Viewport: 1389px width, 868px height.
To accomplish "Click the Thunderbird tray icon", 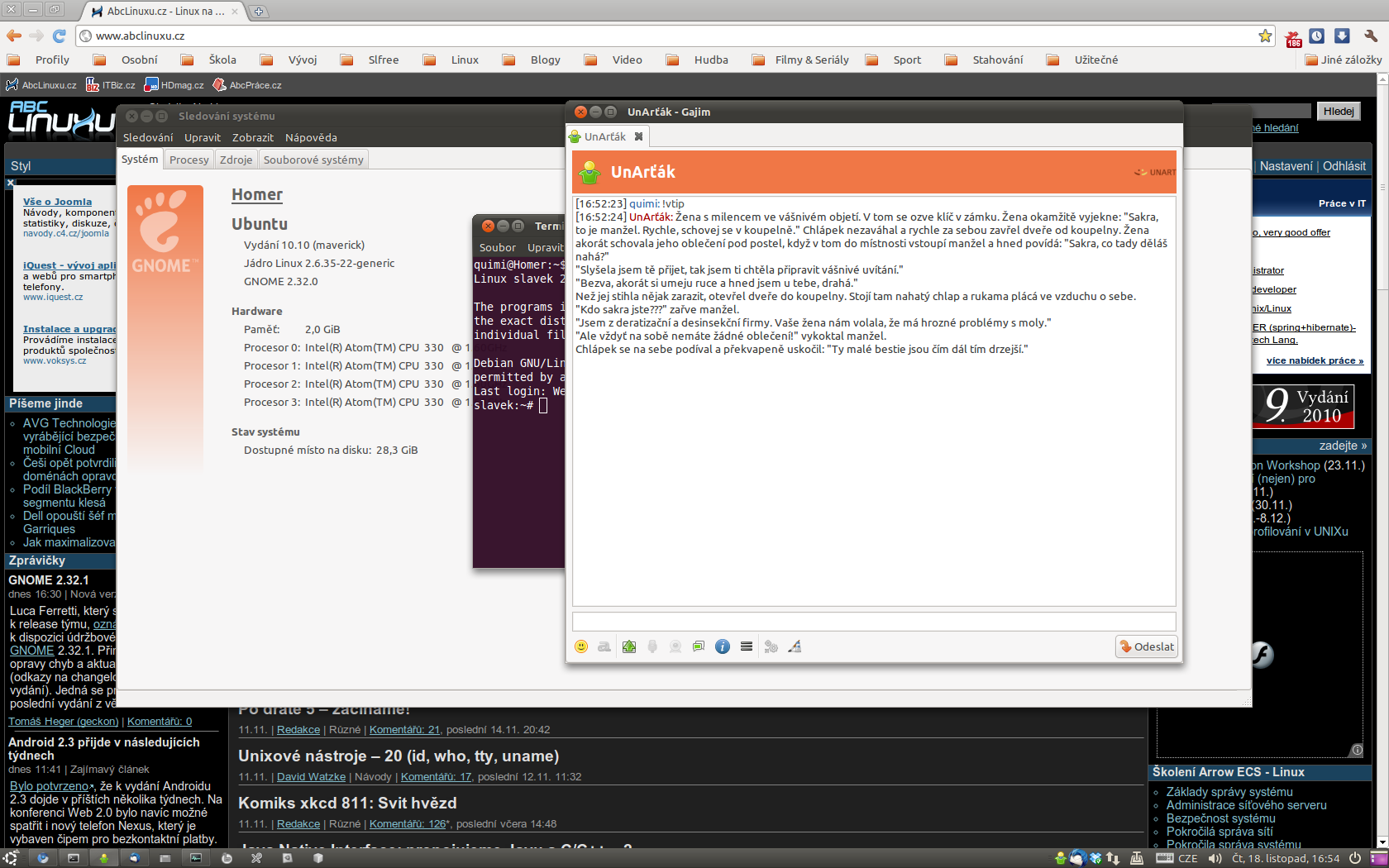I will [x=1076, y=858].
